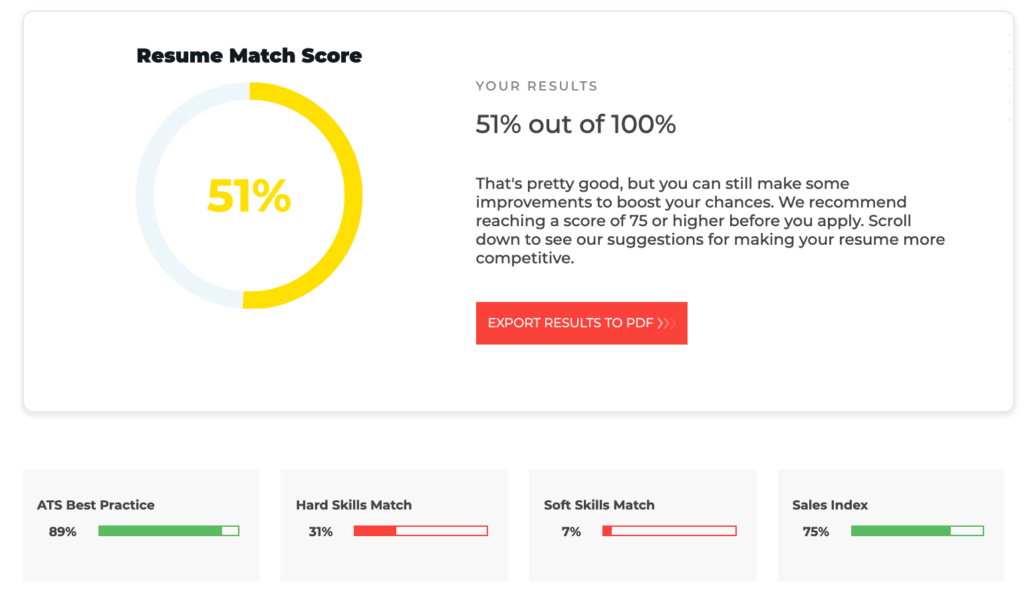Click the chevron arrows on the export button

pos(667,323)
